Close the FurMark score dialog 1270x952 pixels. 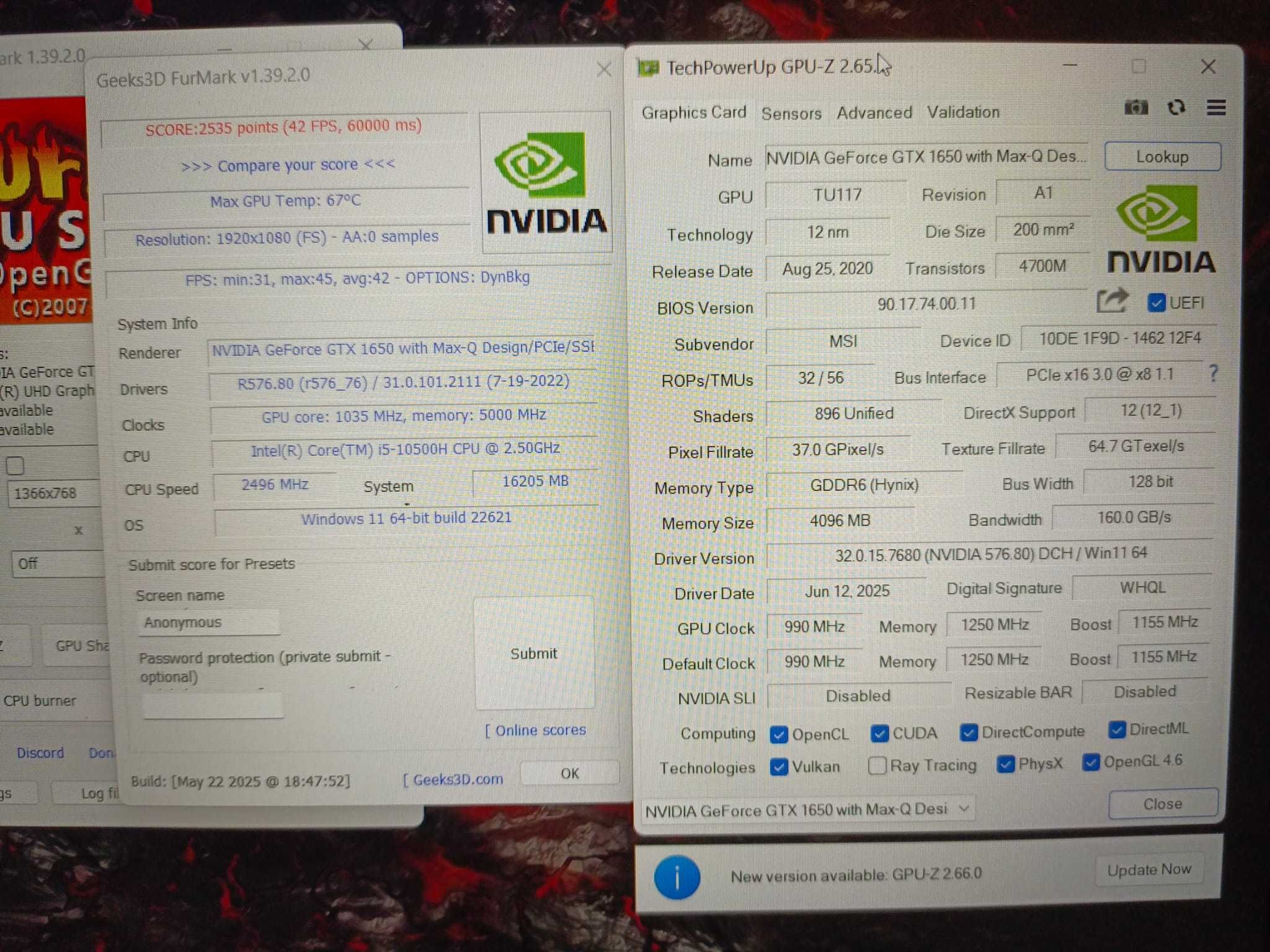(604, 69)
